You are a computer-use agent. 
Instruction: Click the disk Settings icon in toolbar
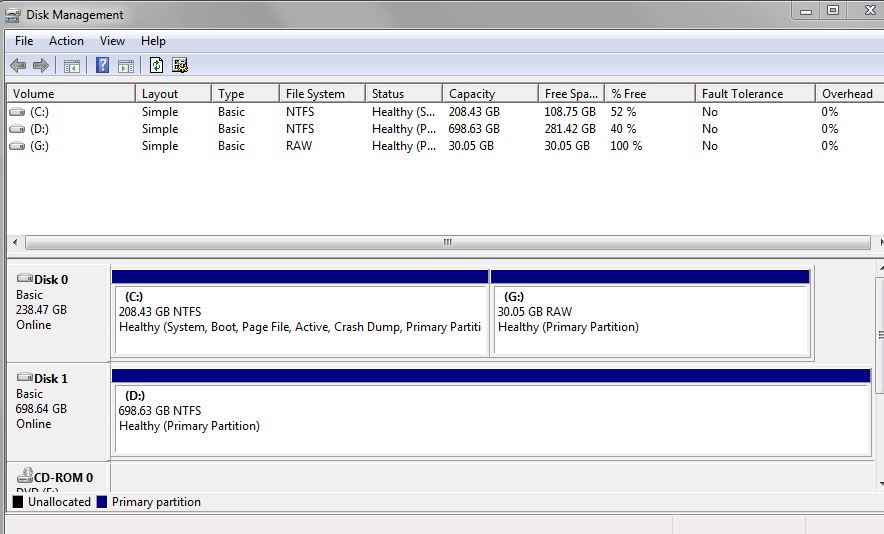180,66
